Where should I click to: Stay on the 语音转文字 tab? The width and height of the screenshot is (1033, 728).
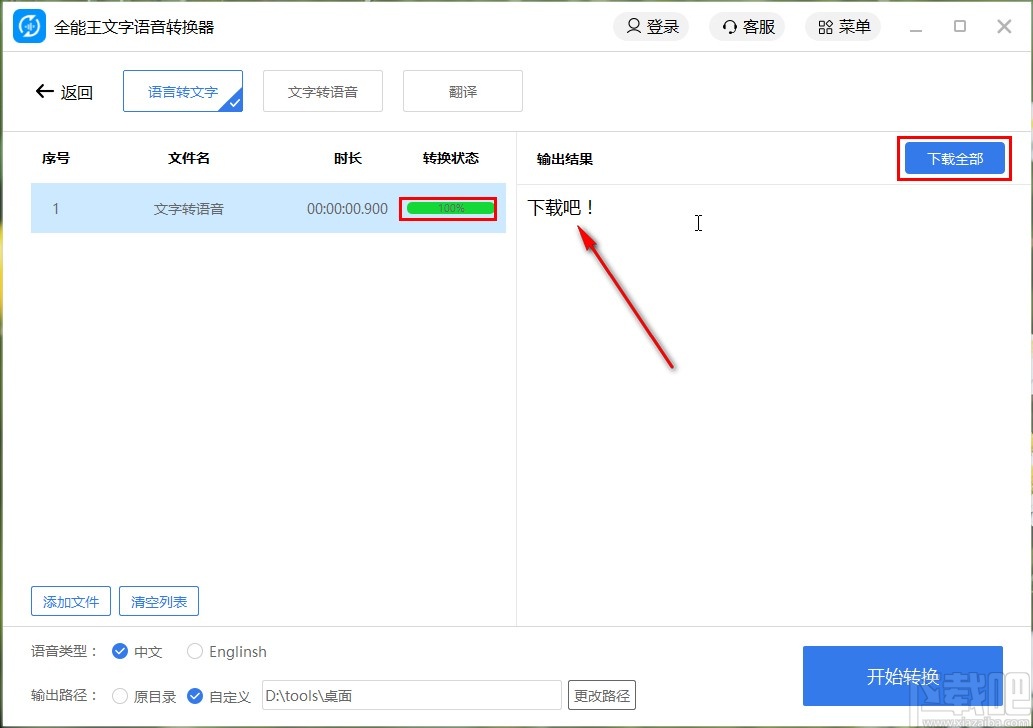pos(183,90)
